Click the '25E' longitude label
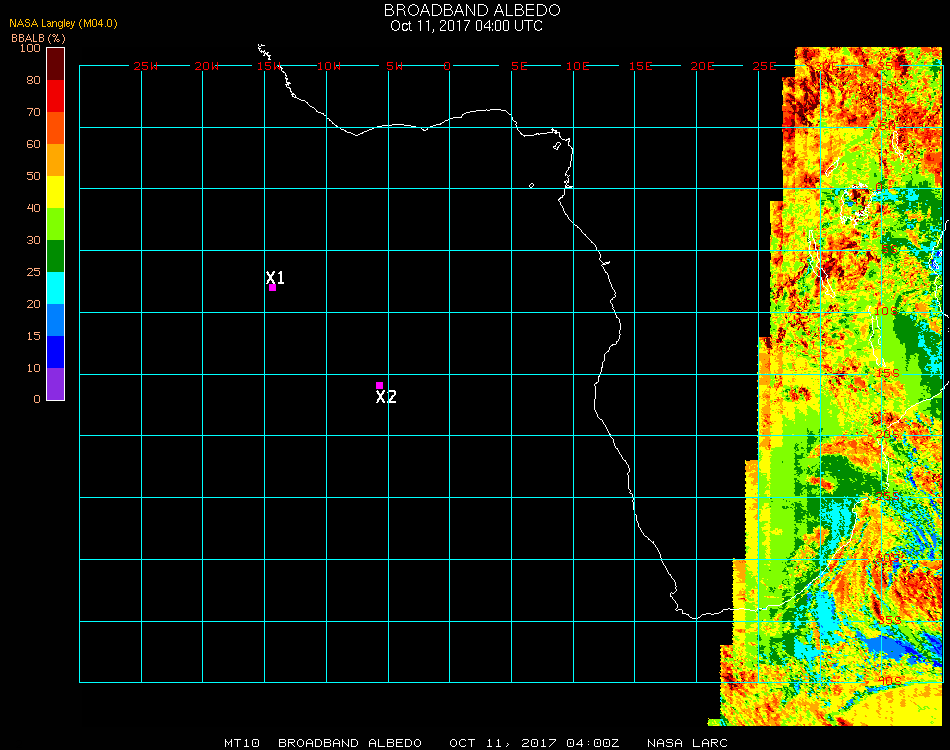This screenshot has width=950, height=750. 765,66
